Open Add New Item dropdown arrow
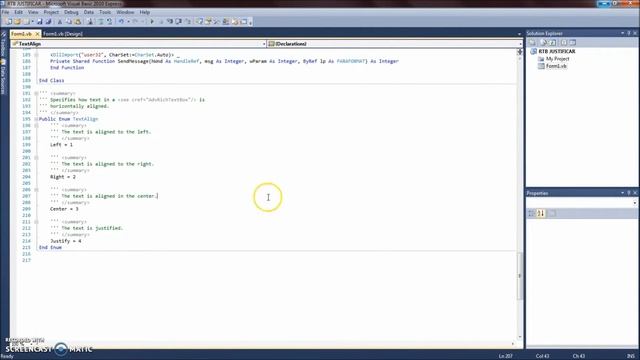640x360 pixels. point(33,21)
